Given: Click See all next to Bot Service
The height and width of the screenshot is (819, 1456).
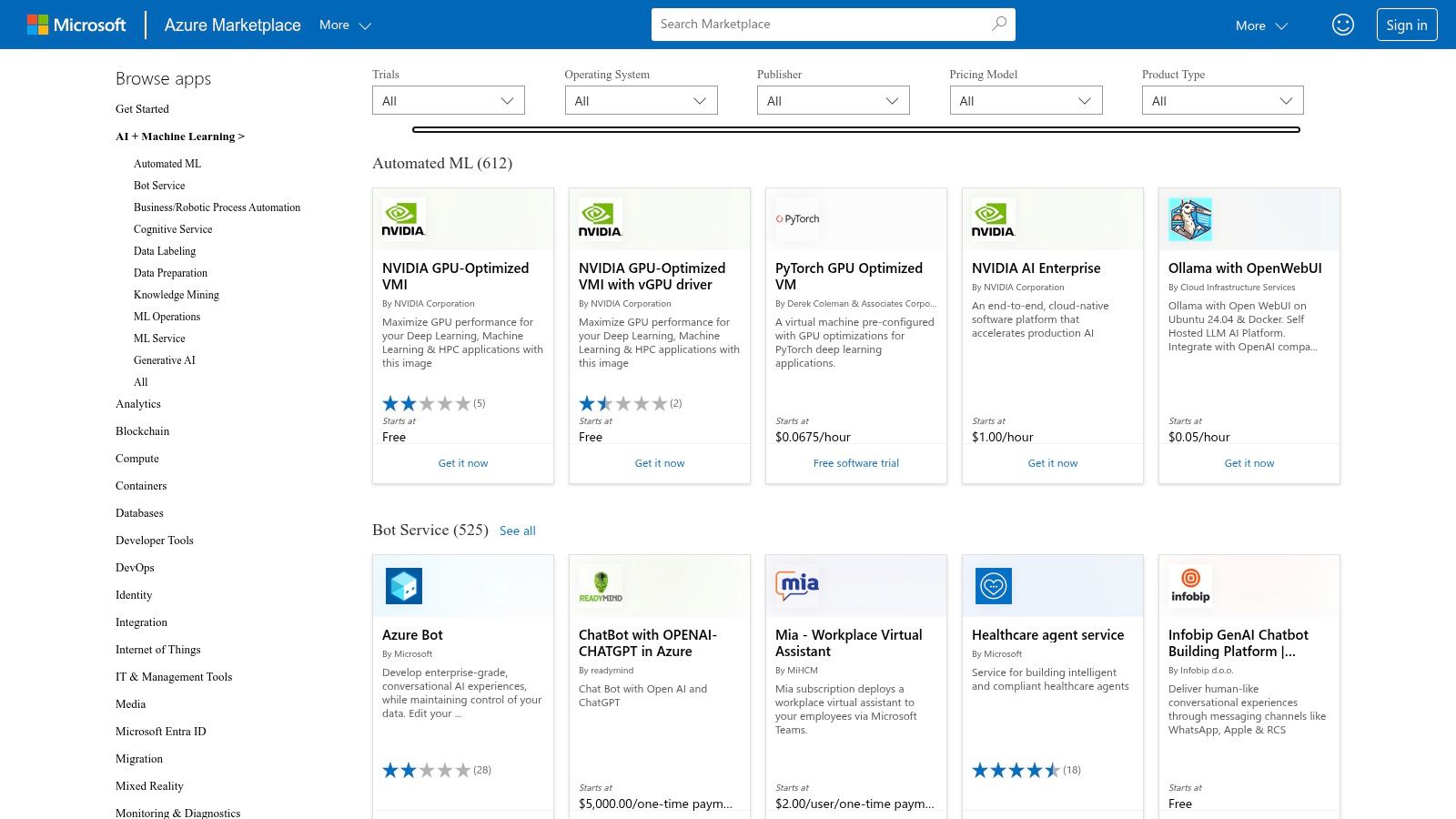Looking at the screenshot, I should [x=517, y=531].
